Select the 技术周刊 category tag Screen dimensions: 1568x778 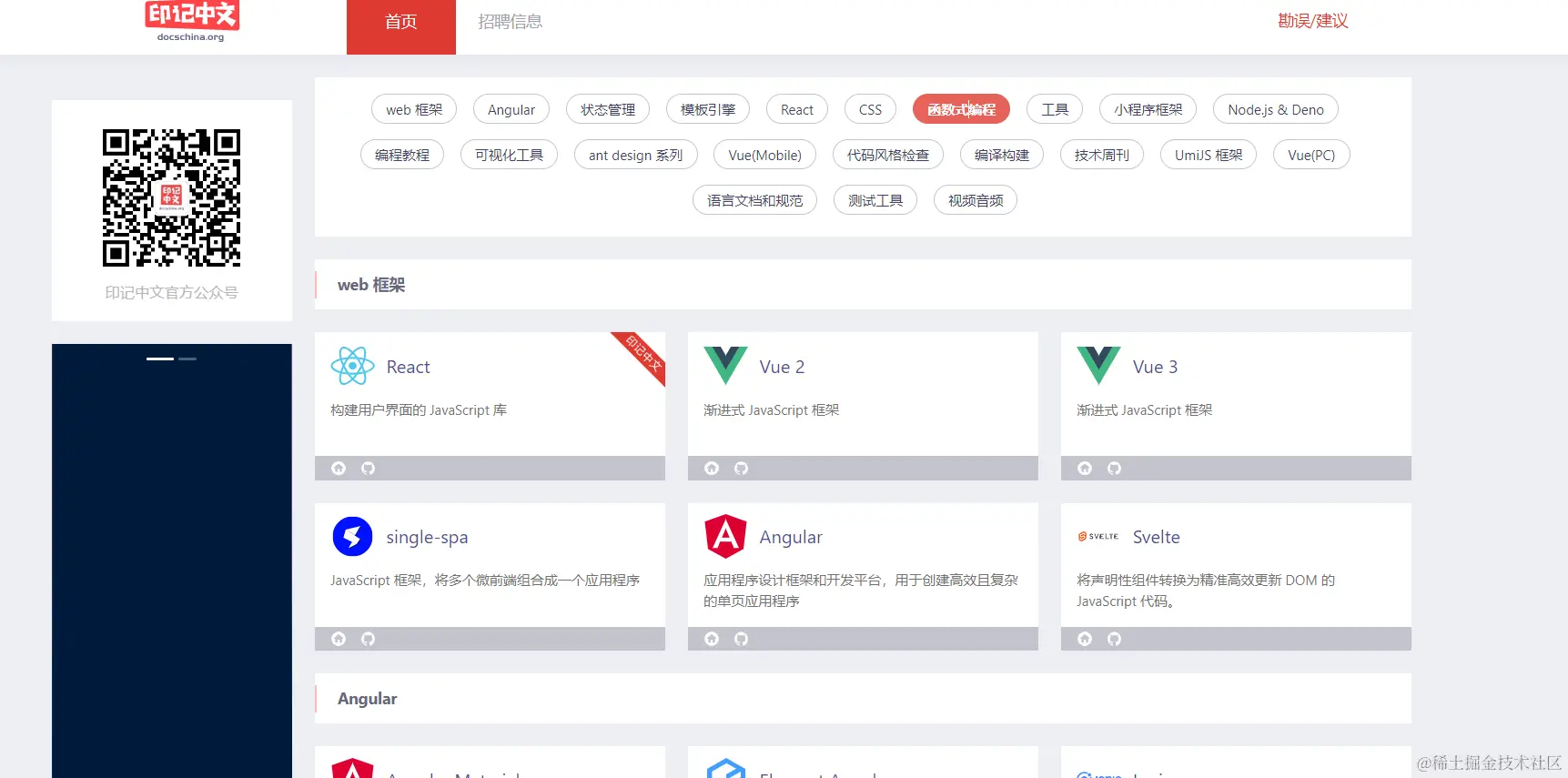[1102, 155]
